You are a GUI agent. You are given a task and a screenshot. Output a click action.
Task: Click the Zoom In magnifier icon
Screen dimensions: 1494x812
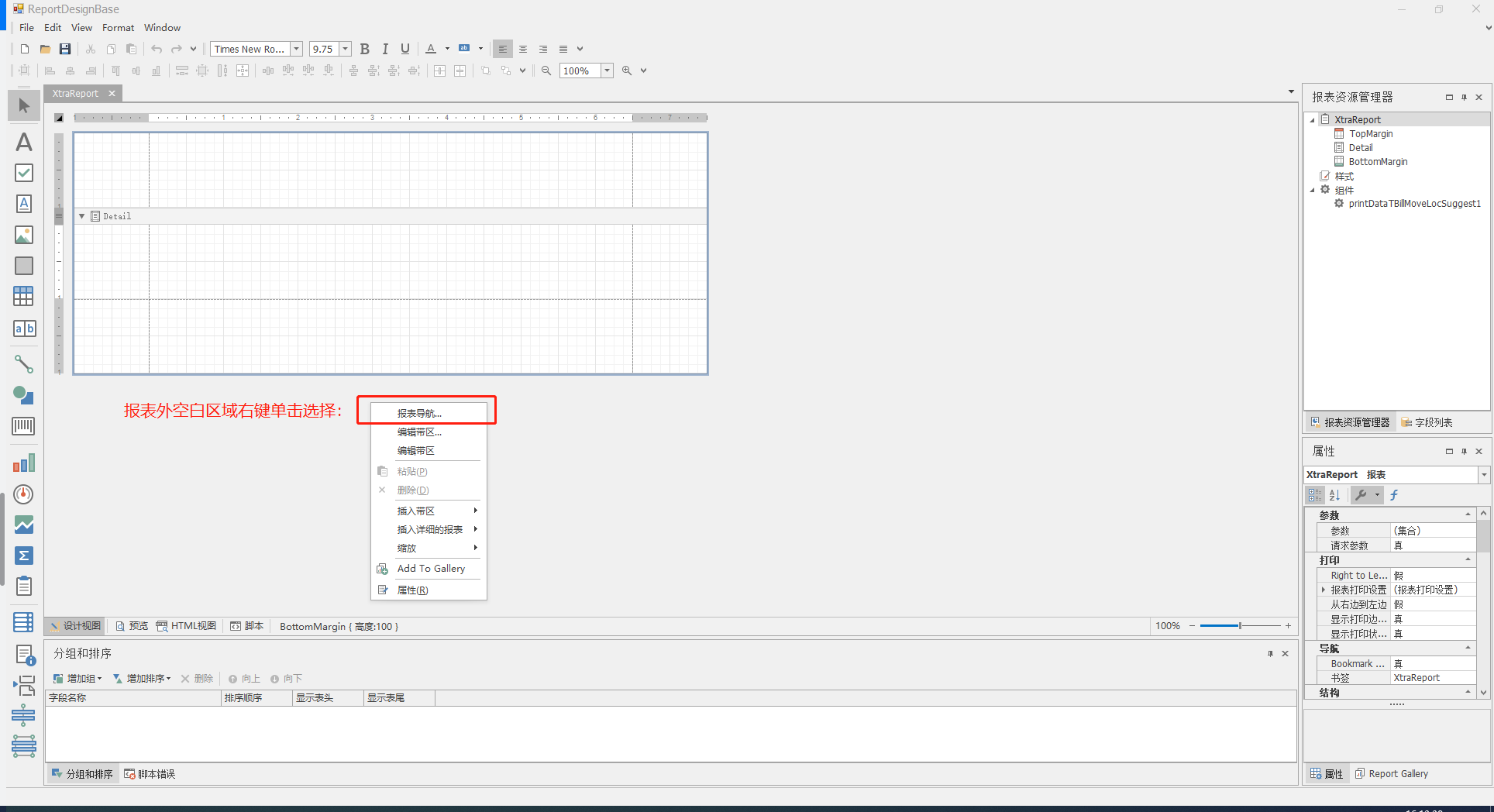click(627, 71)
